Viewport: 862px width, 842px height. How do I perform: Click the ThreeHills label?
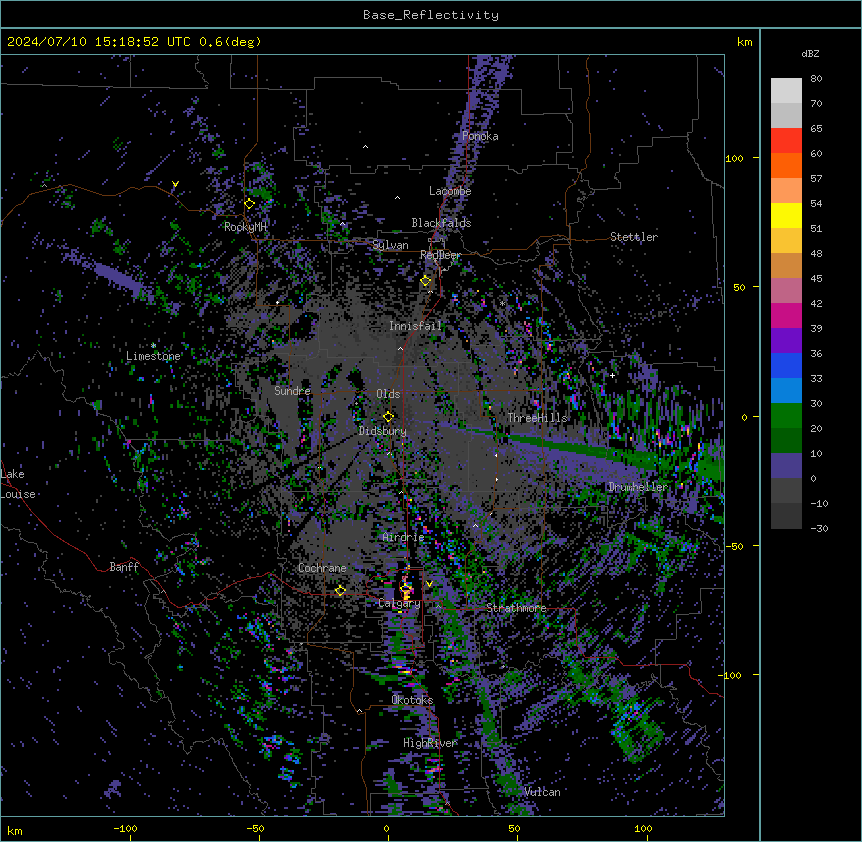pyautogui.click(x=537, y=418)
